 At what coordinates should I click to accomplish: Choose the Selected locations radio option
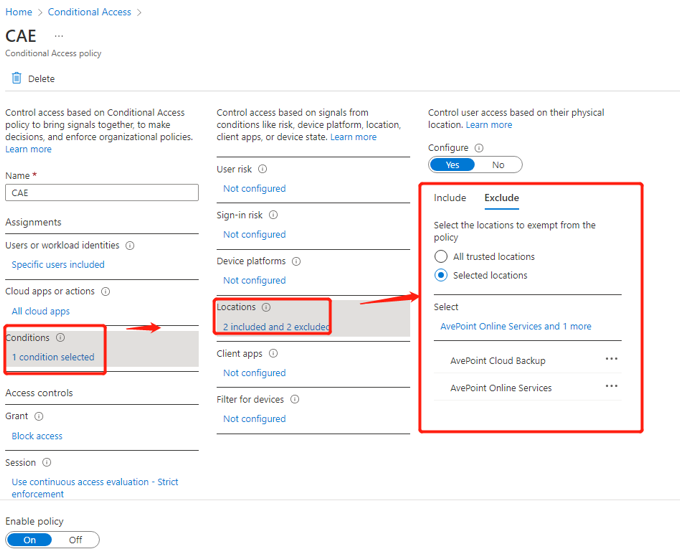point(441,275)
